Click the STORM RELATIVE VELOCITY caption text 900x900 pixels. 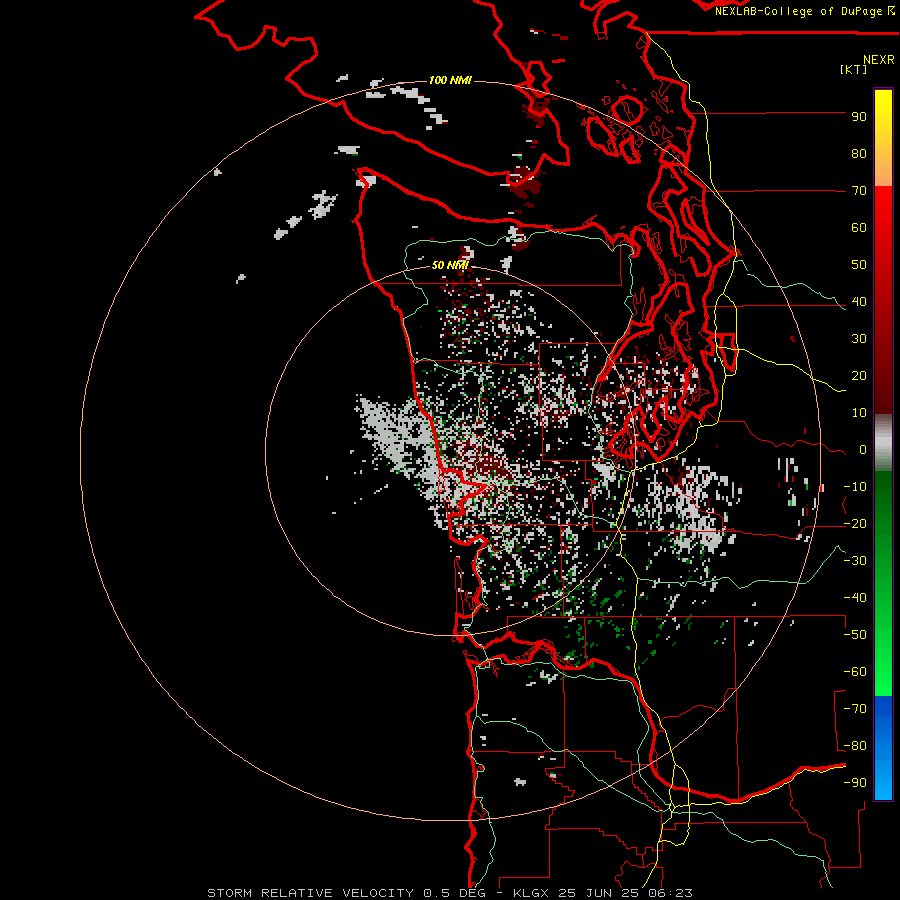pos(312,893)
